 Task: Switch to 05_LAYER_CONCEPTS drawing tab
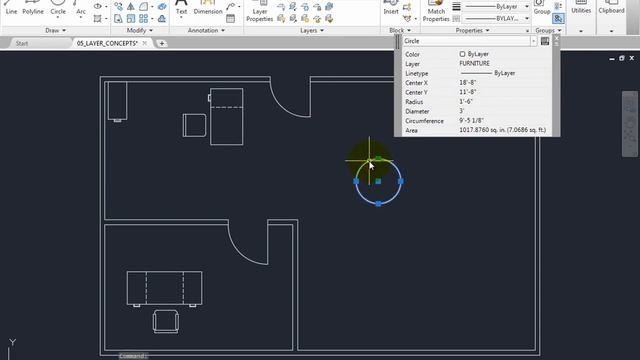[107, 43]
